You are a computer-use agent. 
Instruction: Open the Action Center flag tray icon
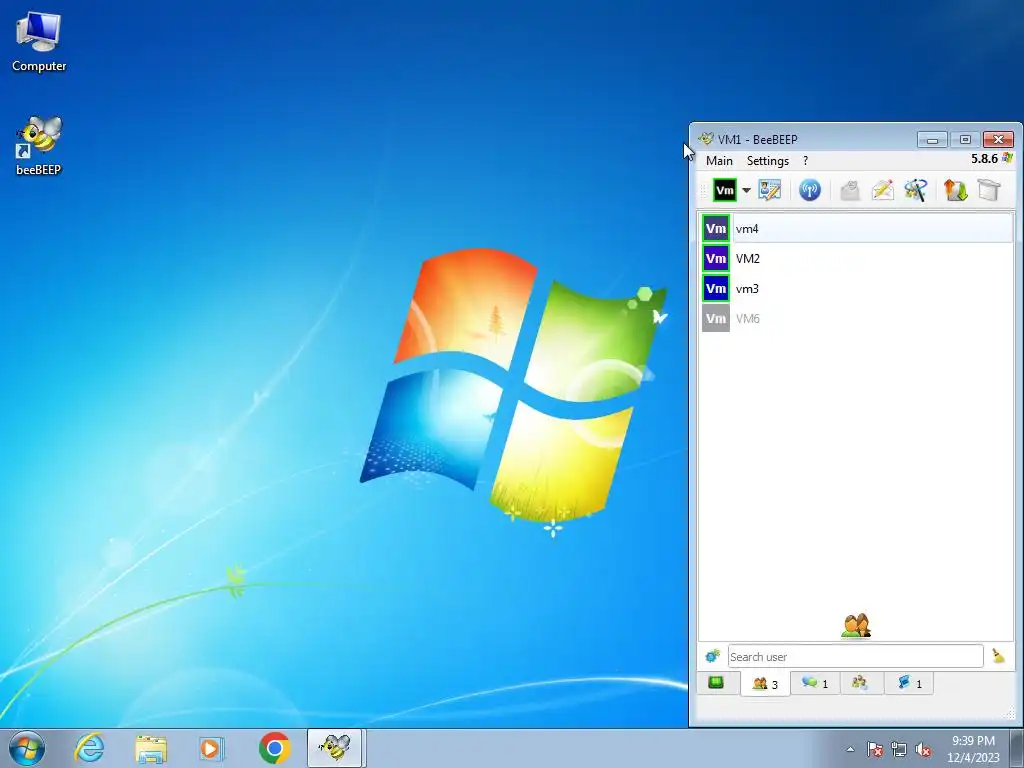point(875,750)
